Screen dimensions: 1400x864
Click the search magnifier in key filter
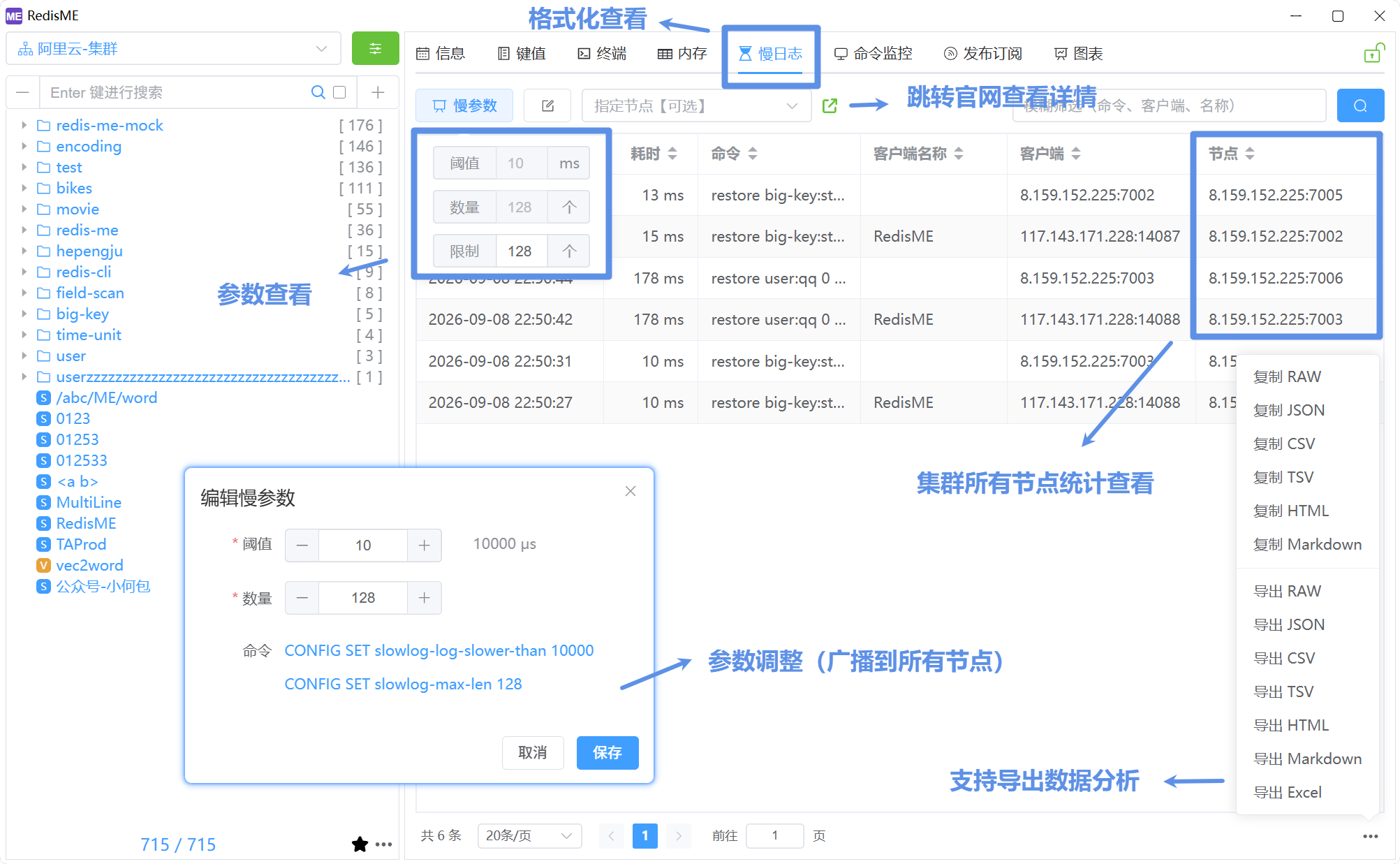pos(318,92)
